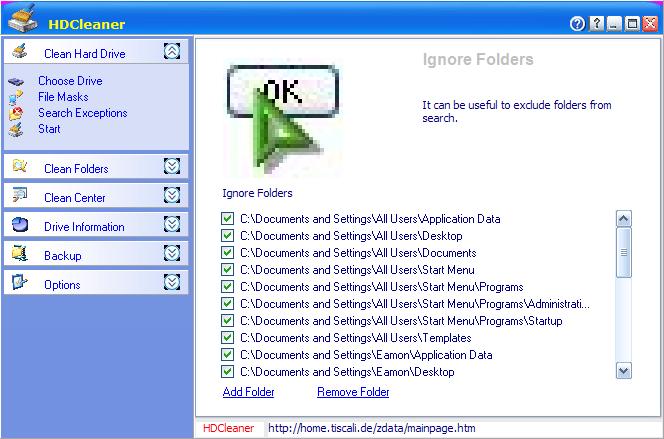The image size is (664, 439).
Task: Toggle Programs\Startup folder checkbox
Action: click(227, 320)
